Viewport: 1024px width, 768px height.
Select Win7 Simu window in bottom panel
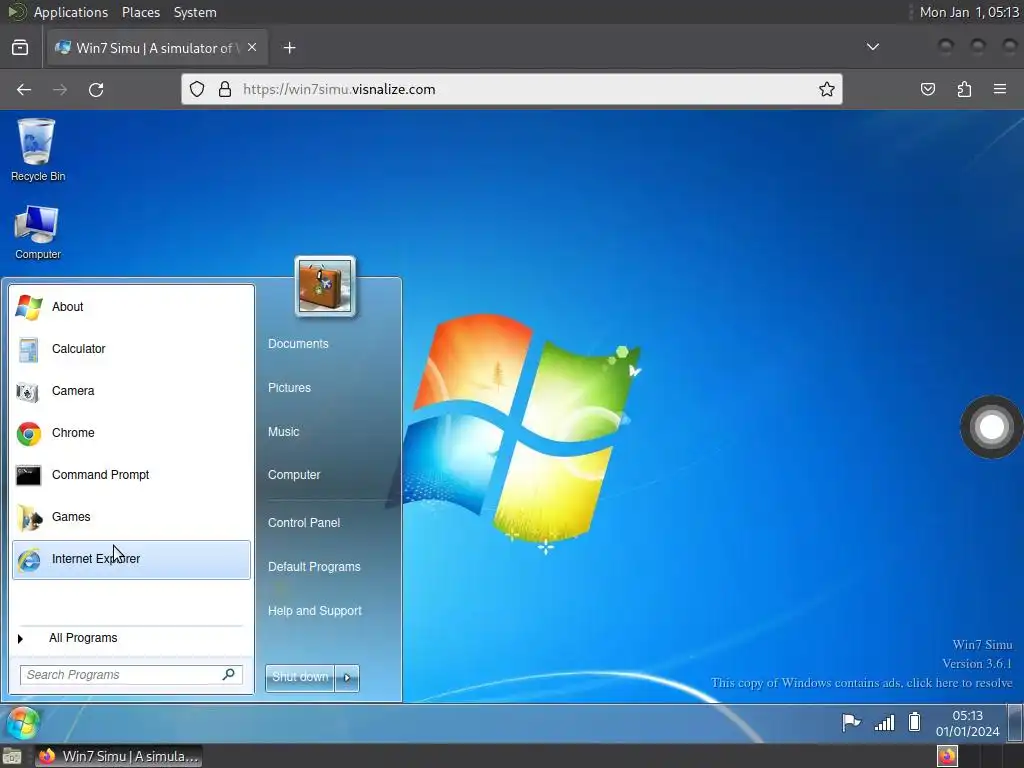tap(118, 756)
